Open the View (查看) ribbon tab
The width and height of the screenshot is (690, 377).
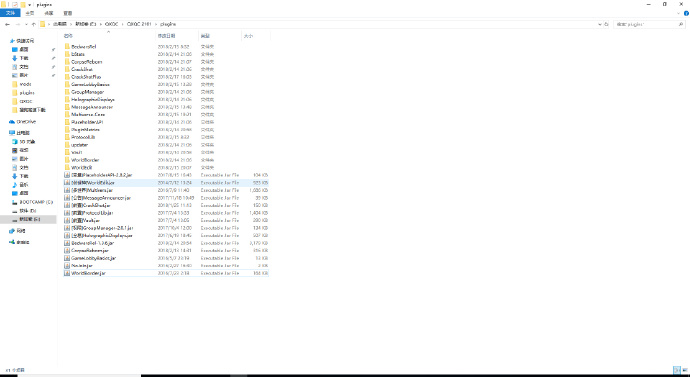(x=68, y=13)
